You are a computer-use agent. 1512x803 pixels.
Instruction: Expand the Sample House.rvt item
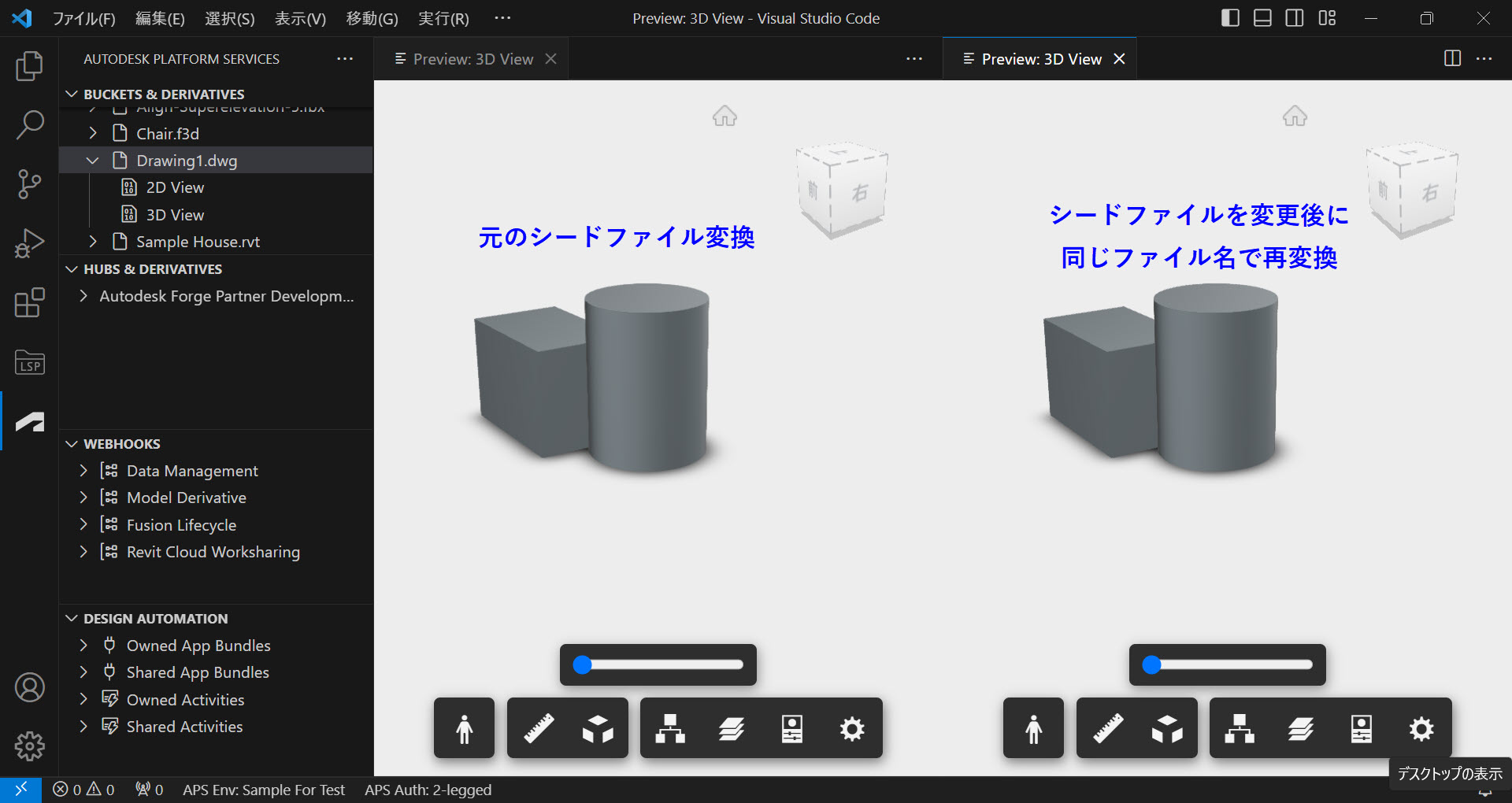click(92, 242)
